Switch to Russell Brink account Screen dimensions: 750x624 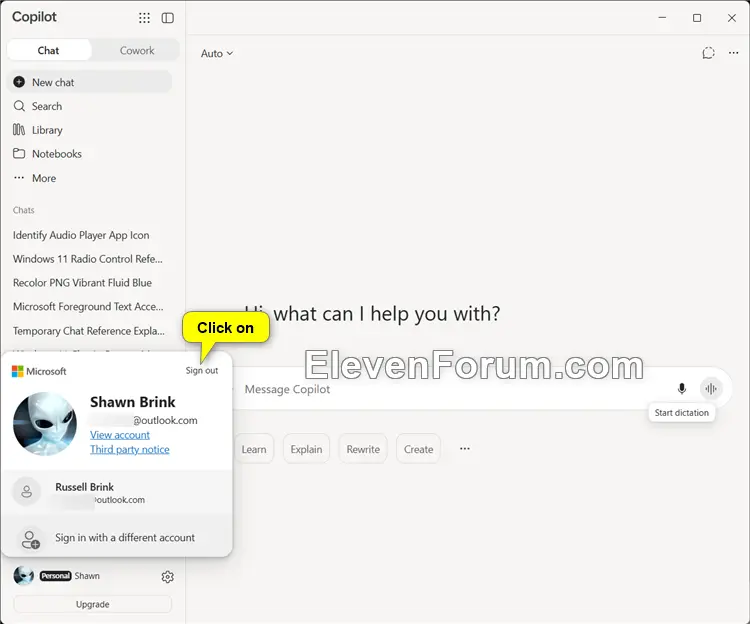117,492
